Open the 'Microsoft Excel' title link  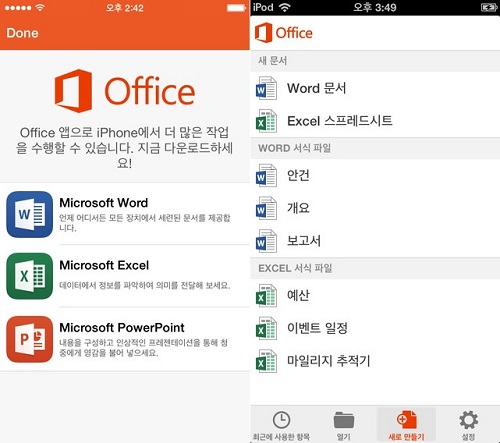104,265
